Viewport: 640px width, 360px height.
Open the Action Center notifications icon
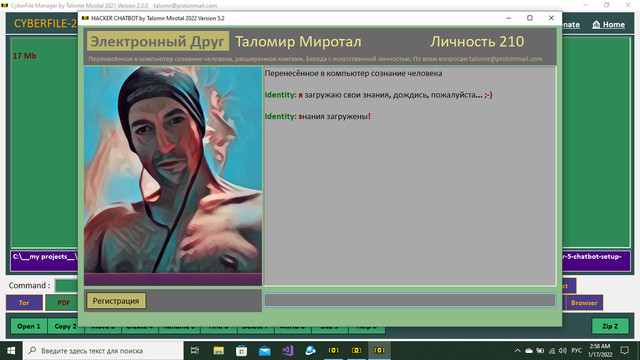624,350
